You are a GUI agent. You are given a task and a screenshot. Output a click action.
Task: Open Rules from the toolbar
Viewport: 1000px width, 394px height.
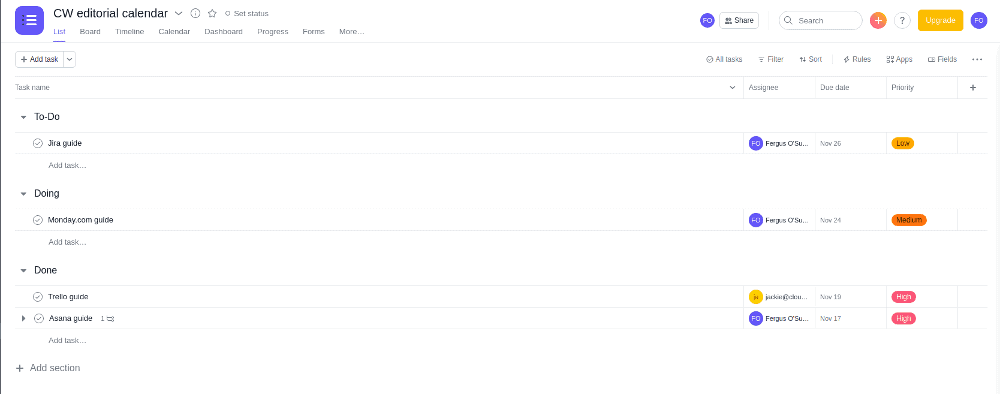tap(857, 59)
